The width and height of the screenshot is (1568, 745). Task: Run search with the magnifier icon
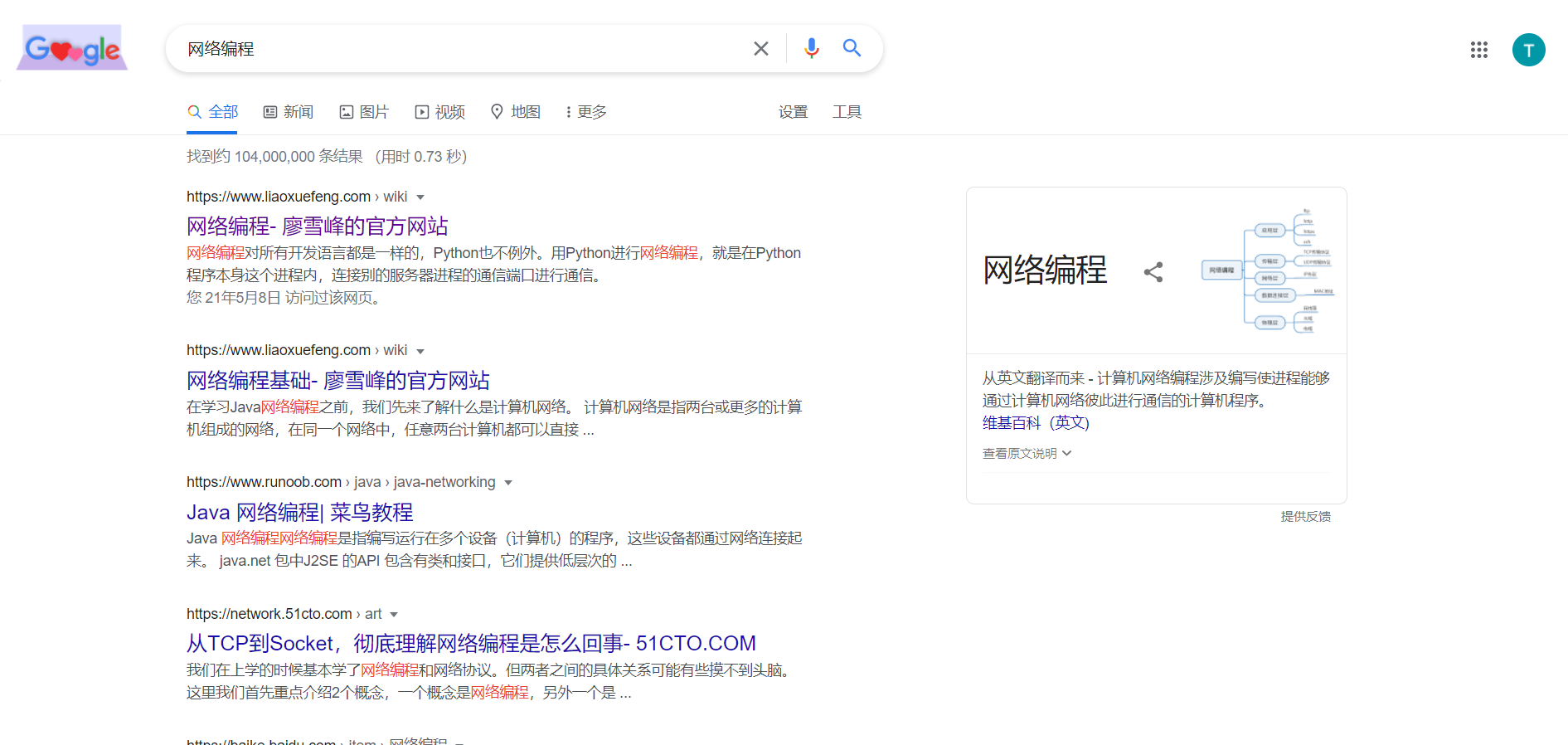(852, 48)
